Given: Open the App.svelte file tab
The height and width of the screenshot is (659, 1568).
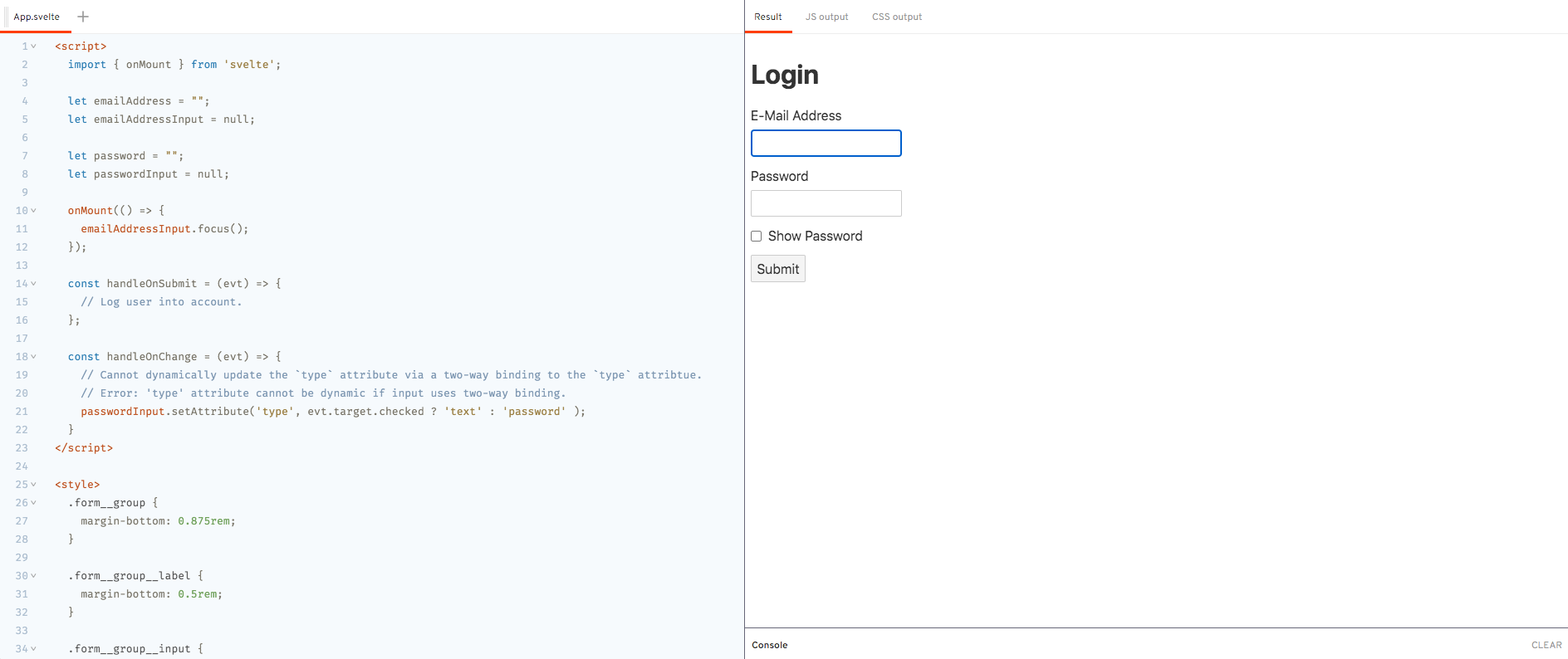Looking at the screenshot, I should click(37, 17).
